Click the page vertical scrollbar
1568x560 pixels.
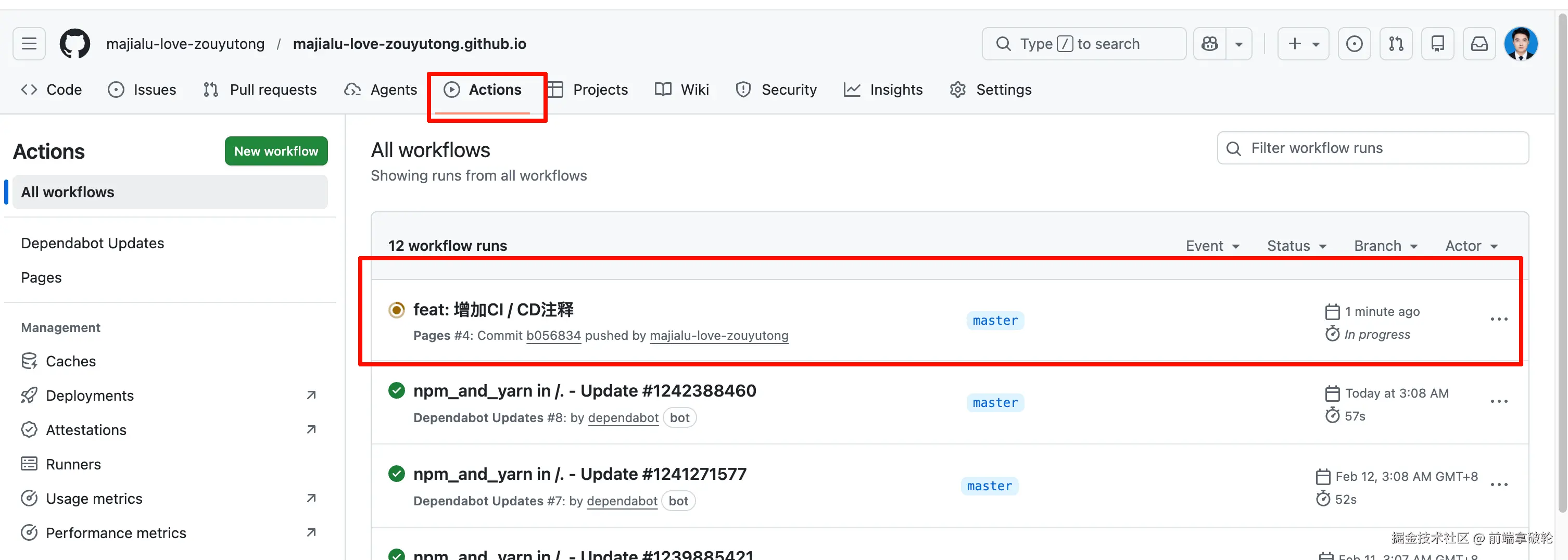[1562, 262]
